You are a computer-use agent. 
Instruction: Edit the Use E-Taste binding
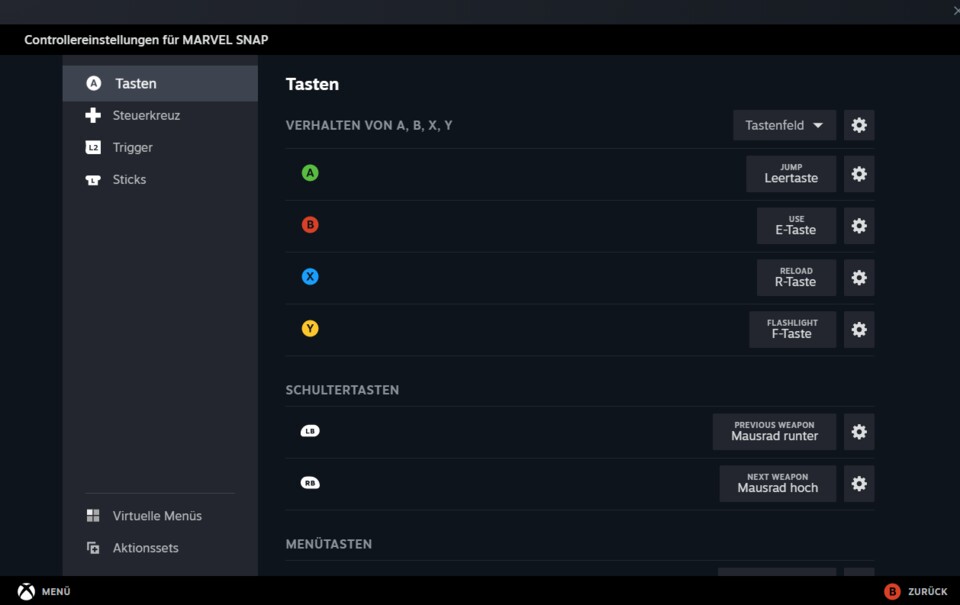796,226
